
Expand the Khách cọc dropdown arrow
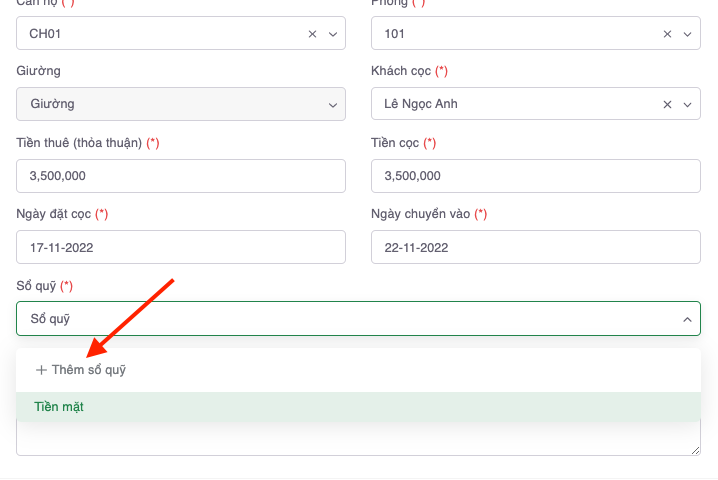(687, 104)
